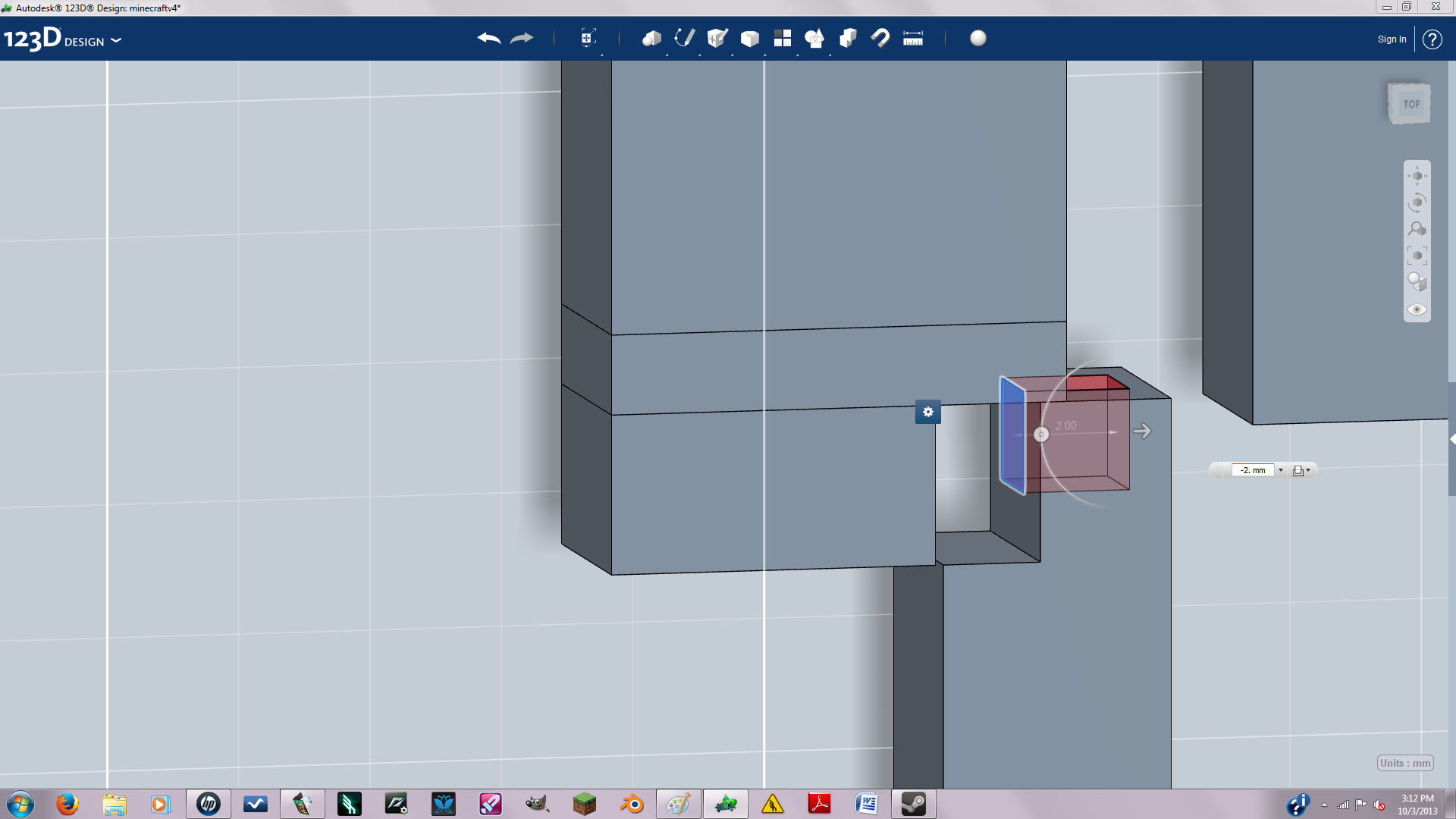Open Adobe Reader from the taskbar
The width and height of the screenshot is (1456, 819).
point(819,804)
